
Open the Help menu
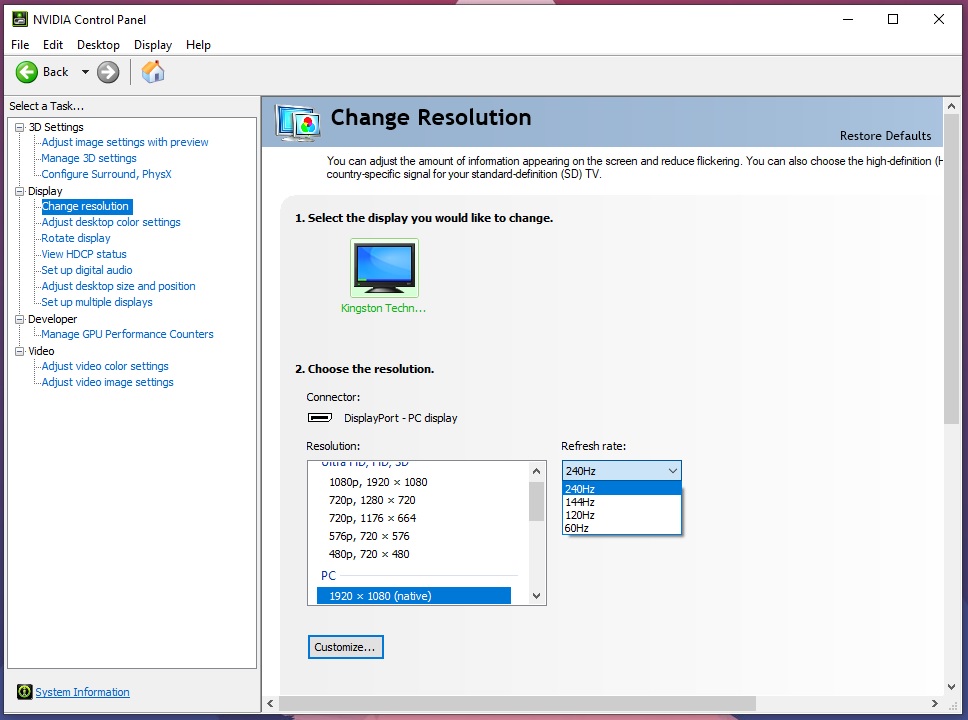click(x=198, y=44)
